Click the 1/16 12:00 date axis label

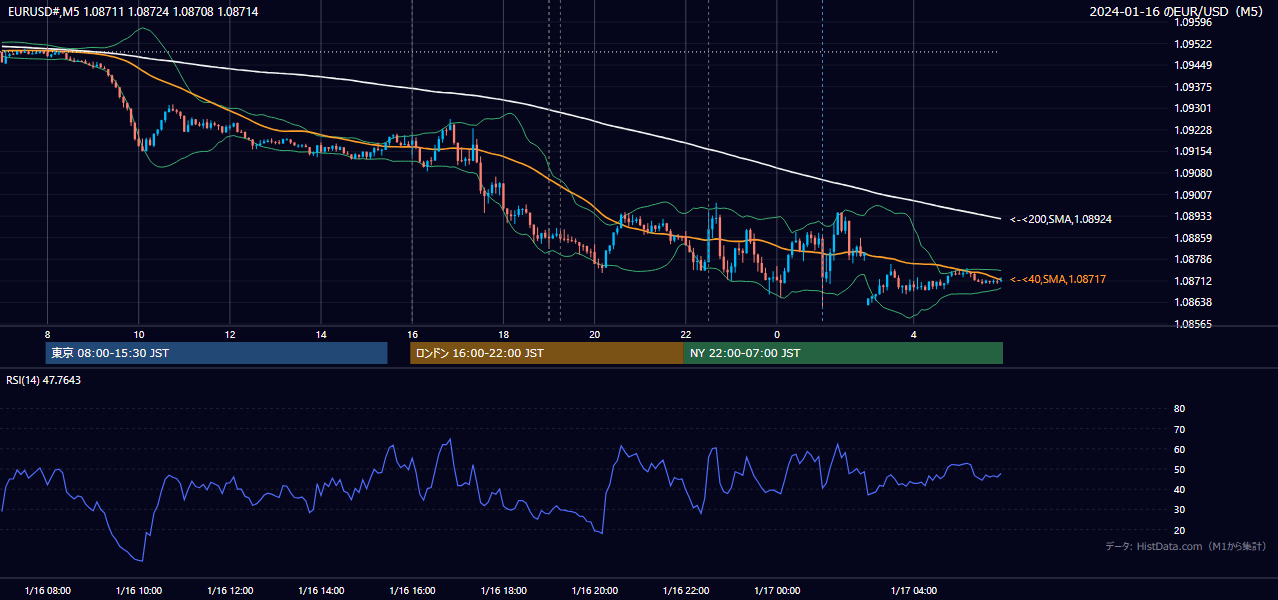tap(230, 591)
